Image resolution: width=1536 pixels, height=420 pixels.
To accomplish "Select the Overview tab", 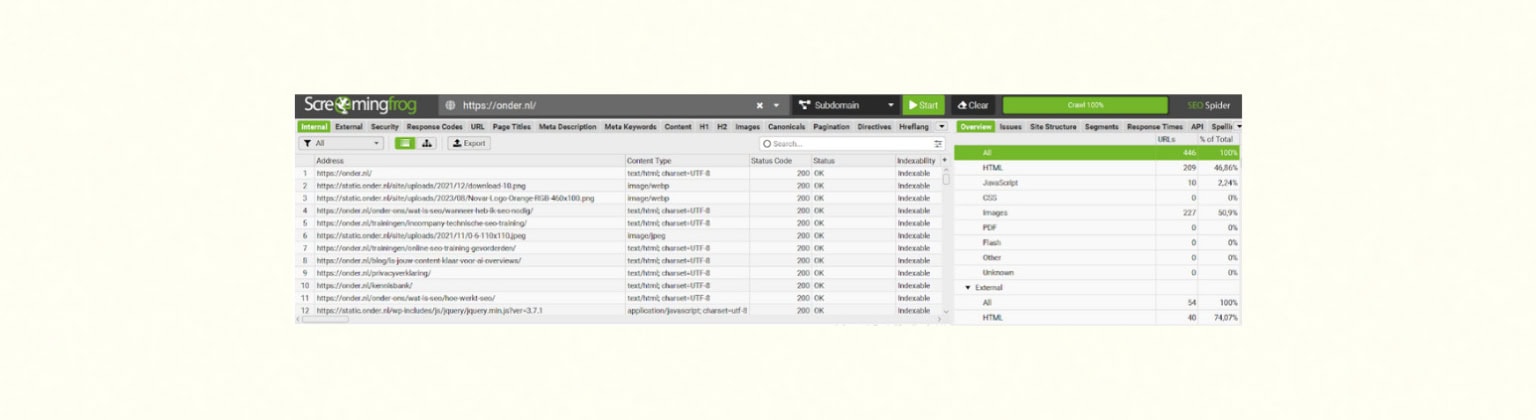I will pos(976,127).
